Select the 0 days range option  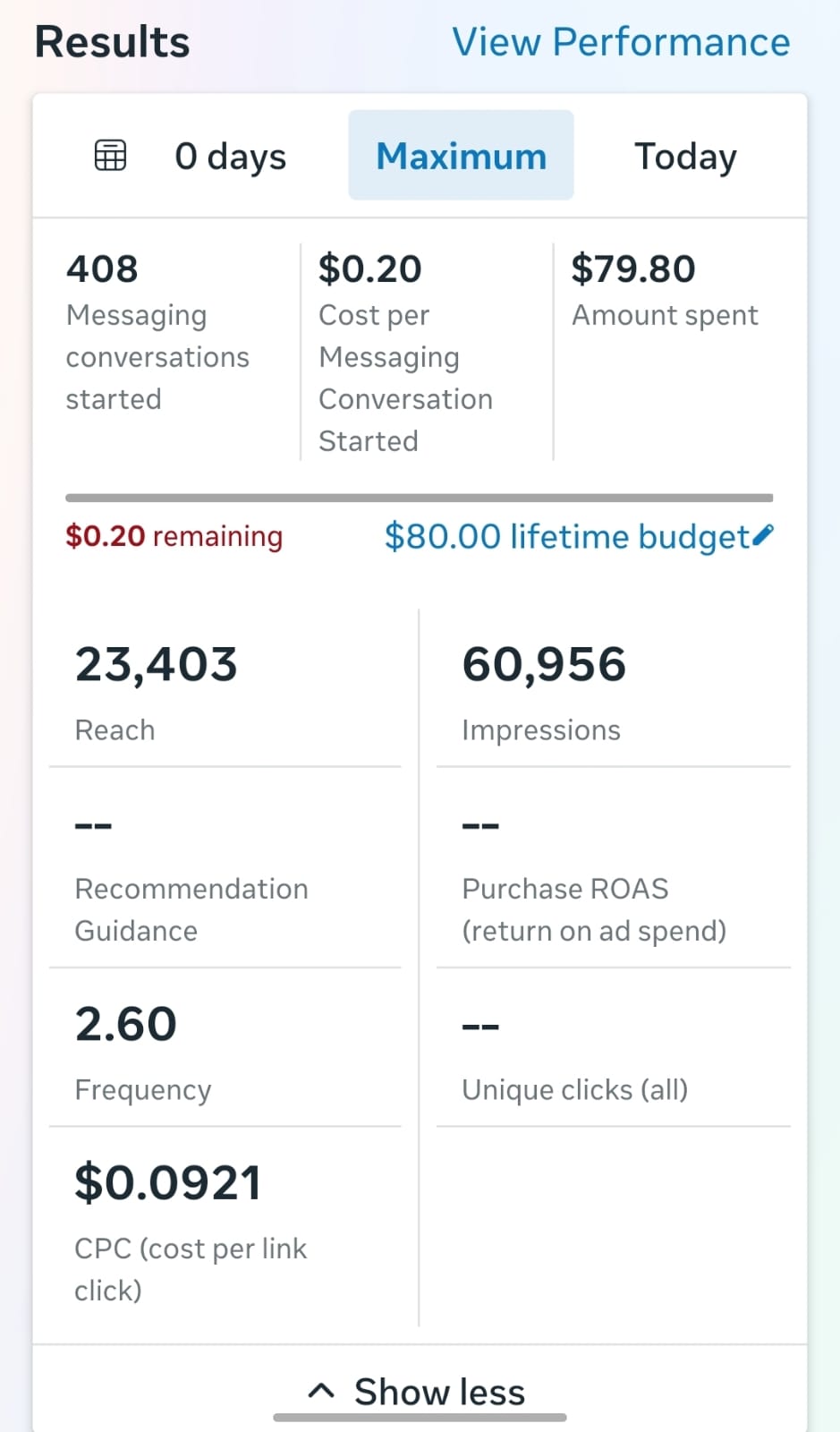[x=230, y=156]
